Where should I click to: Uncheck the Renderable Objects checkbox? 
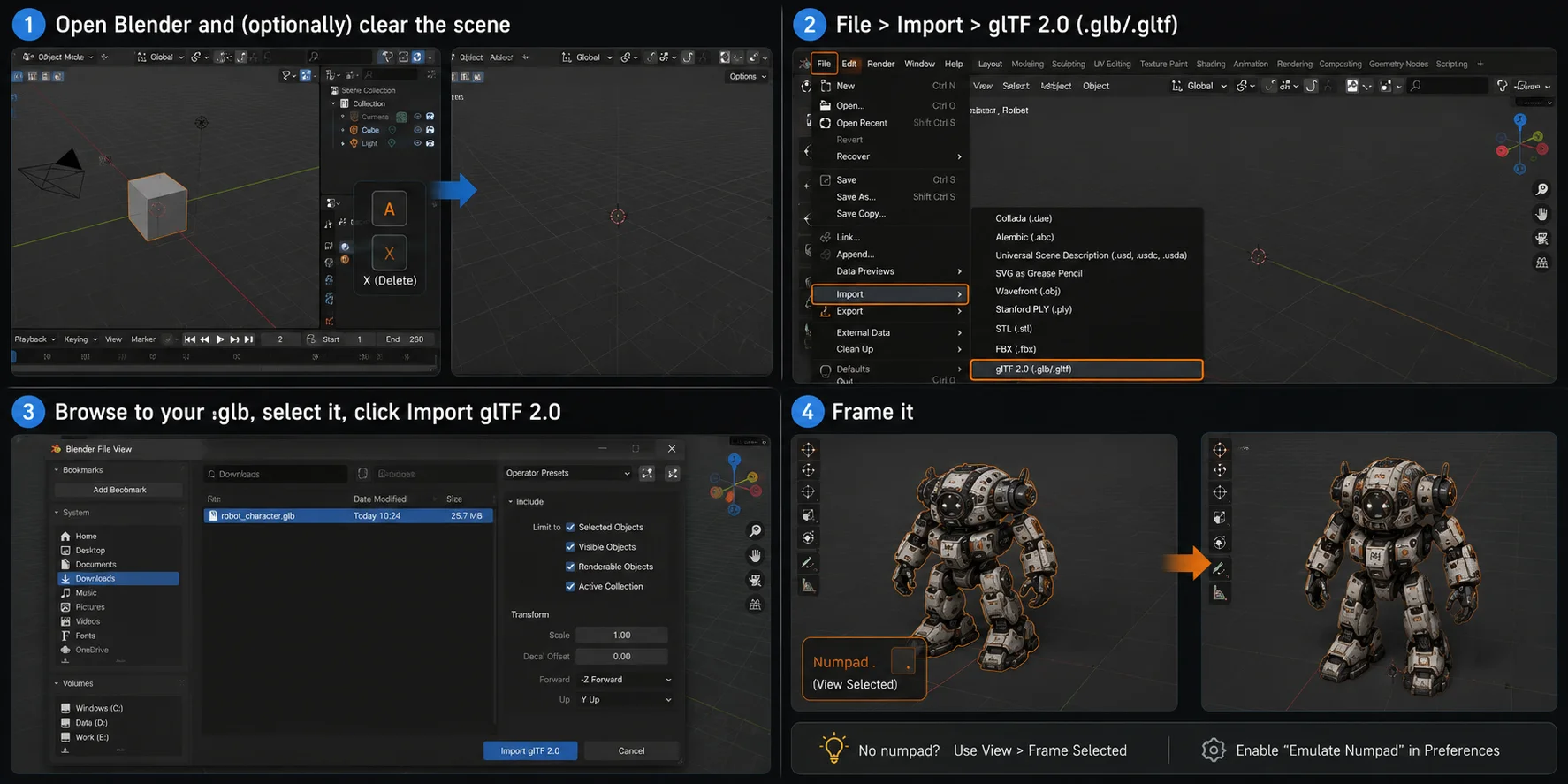click(570, 567)
